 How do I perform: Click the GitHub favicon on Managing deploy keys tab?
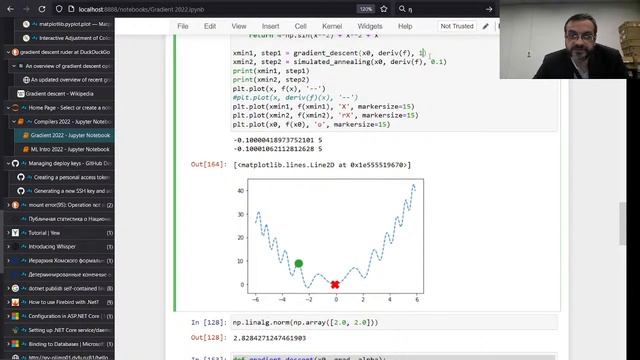tap(15, 163)
